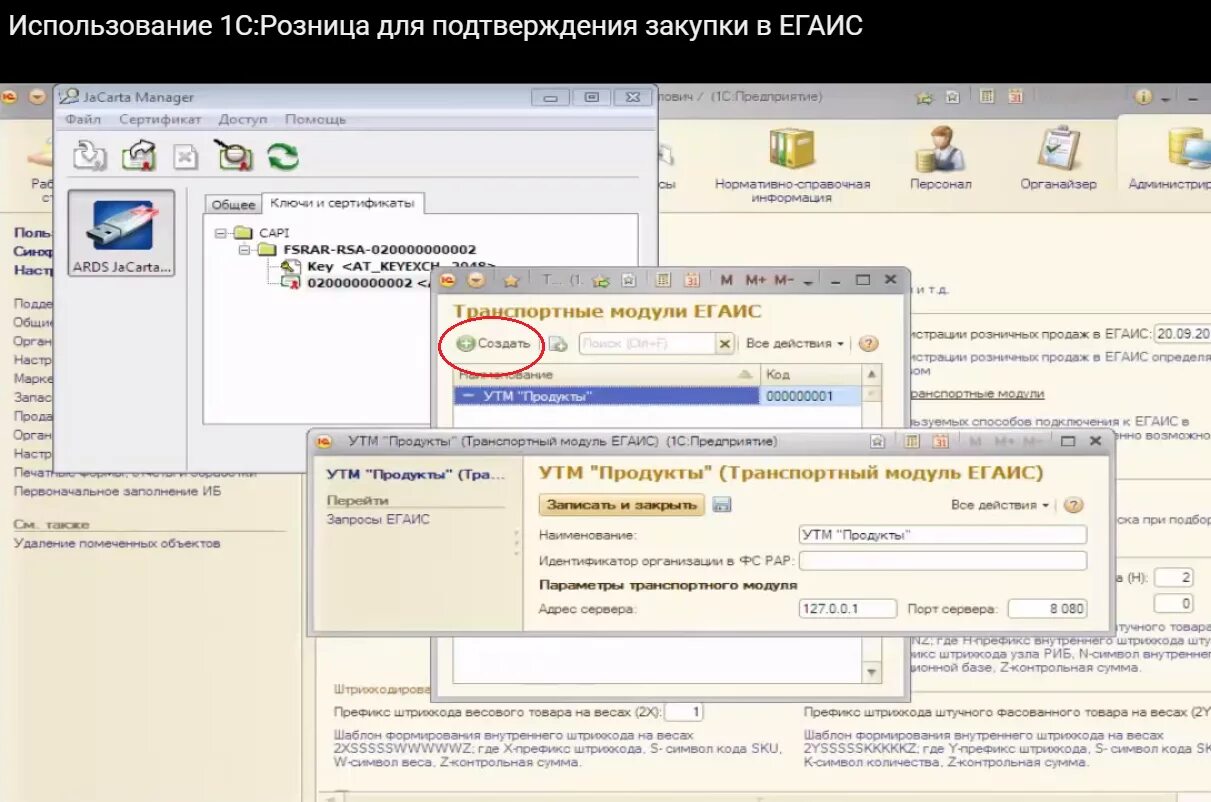Open Первоначальное заполнение ИБ link

(x=117, y=492)
